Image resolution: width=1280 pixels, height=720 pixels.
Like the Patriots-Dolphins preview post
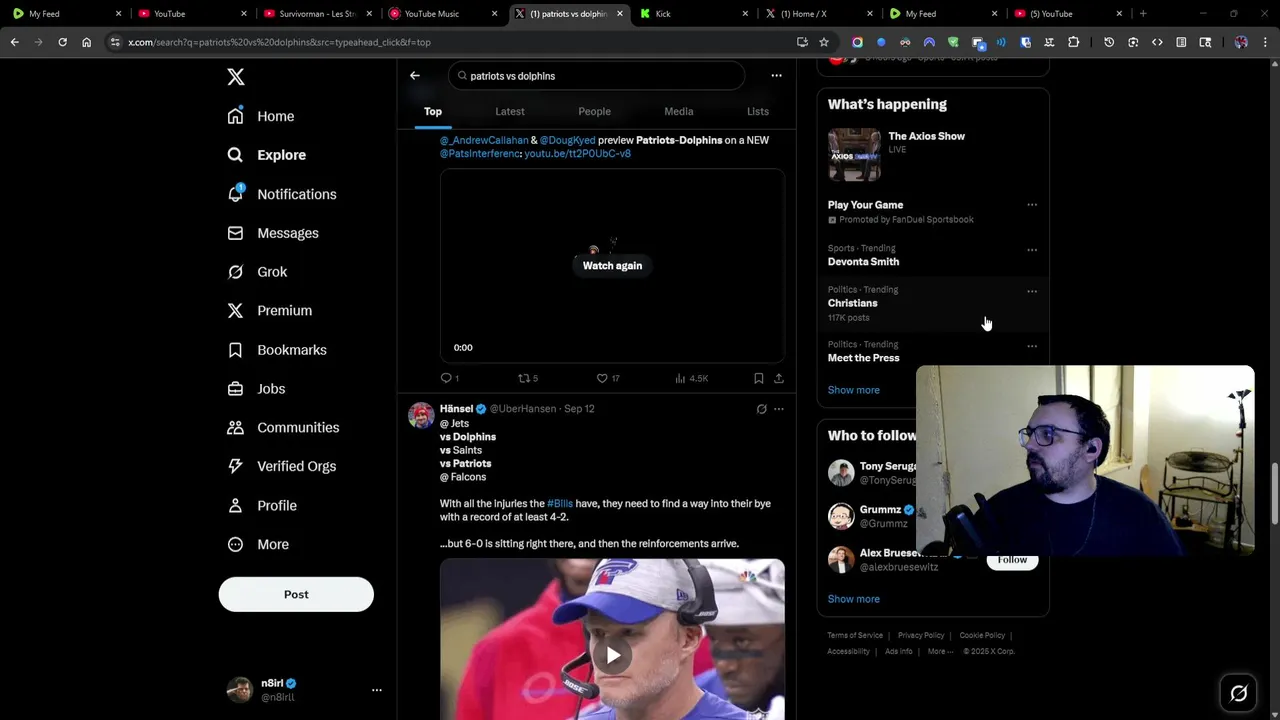pos(608,378)
